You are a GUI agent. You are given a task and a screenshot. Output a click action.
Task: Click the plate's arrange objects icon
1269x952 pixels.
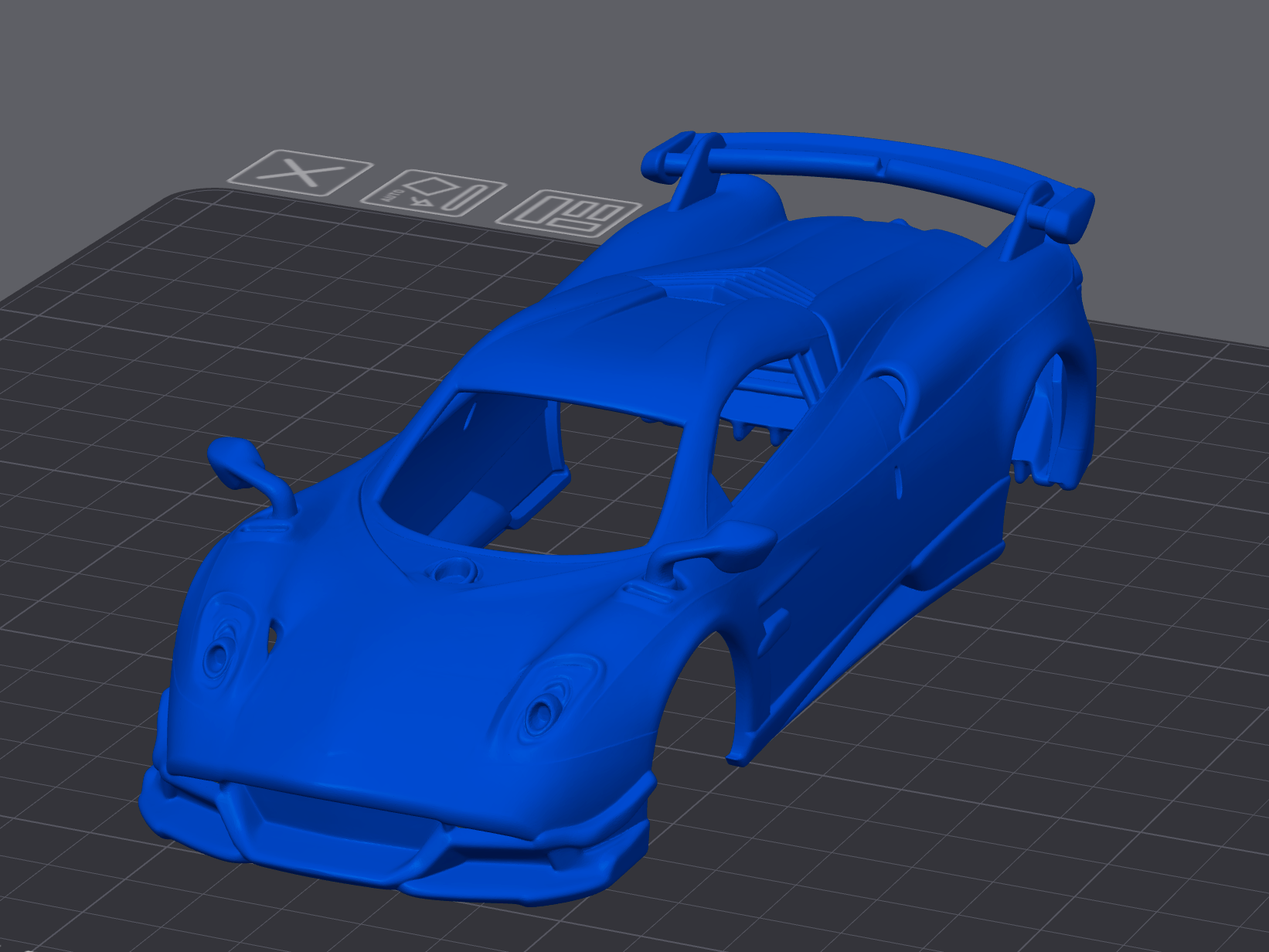point(568,214)
